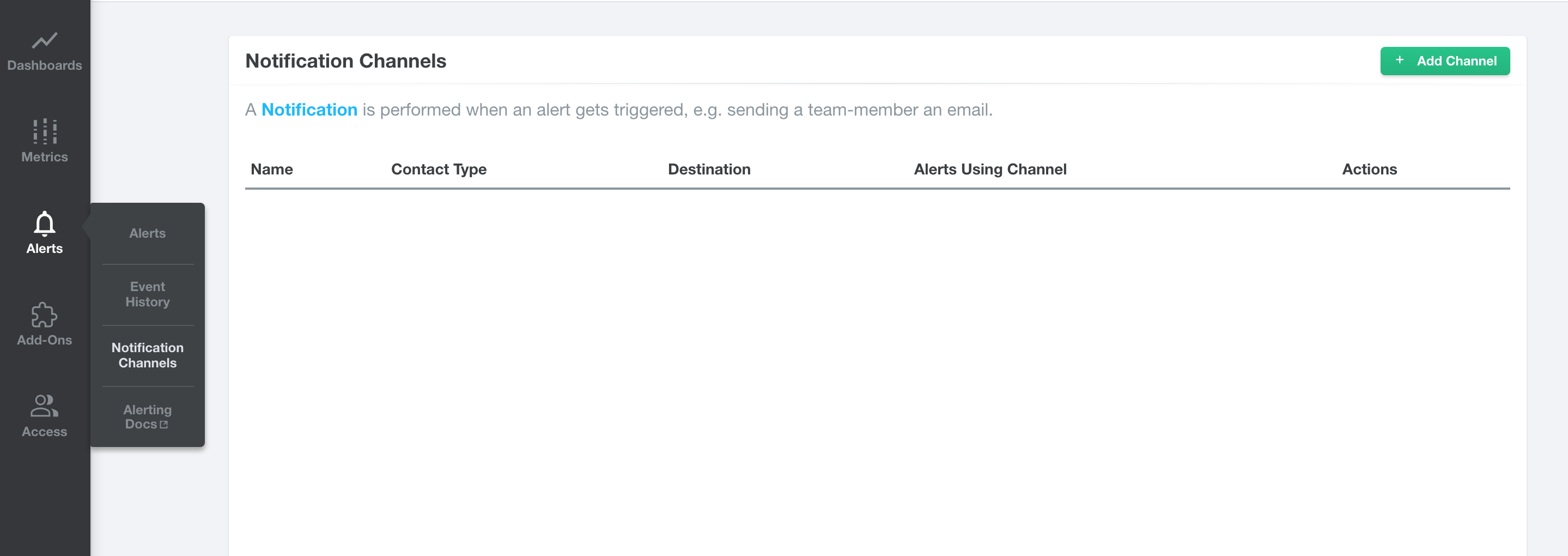
Task: Click the text "sending a team-member an email"
Action: point(858,110)
